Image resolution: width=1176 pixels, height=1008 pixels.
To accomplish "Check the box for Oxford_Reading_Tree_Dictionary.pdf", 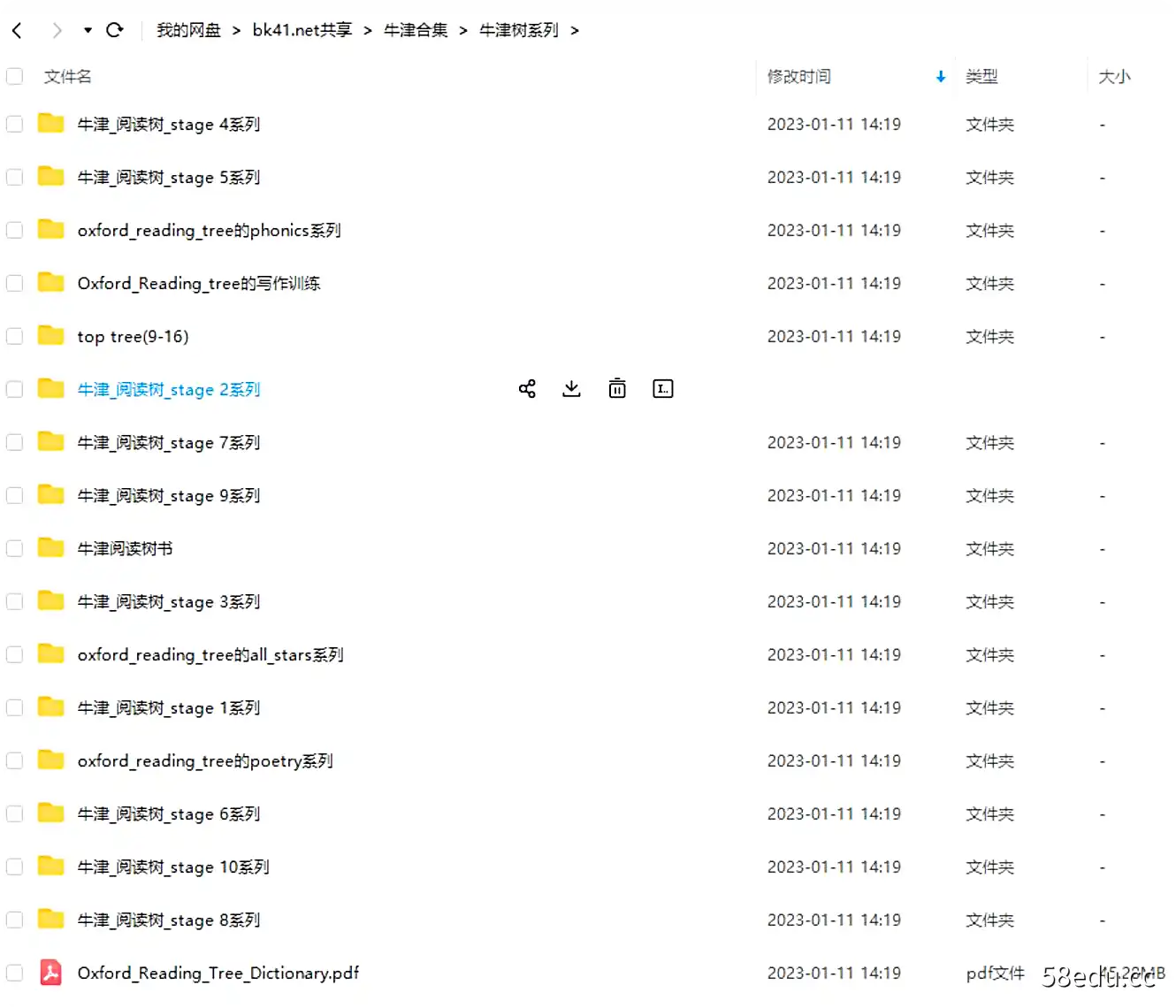I will (15, 973).
